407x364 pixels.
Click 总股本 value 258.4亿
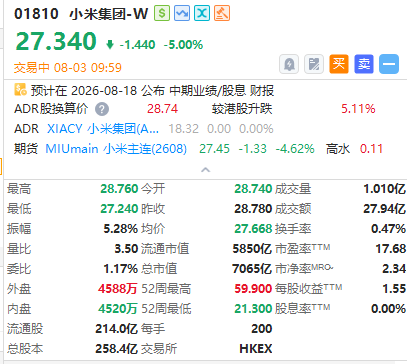click(x=116, y=349)
